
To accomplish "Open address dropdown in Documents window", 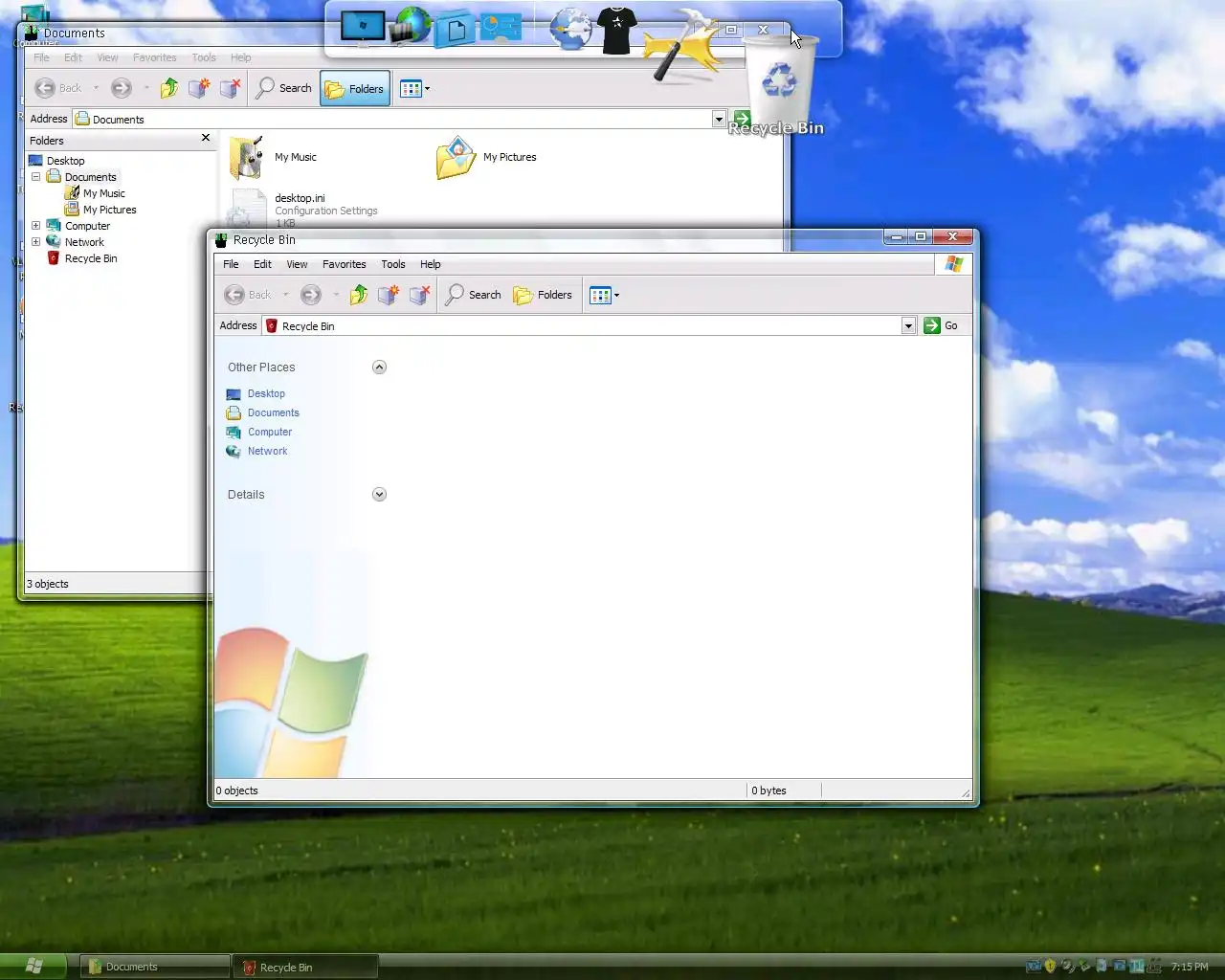I will pyautogui.click(x=719, y=119).
